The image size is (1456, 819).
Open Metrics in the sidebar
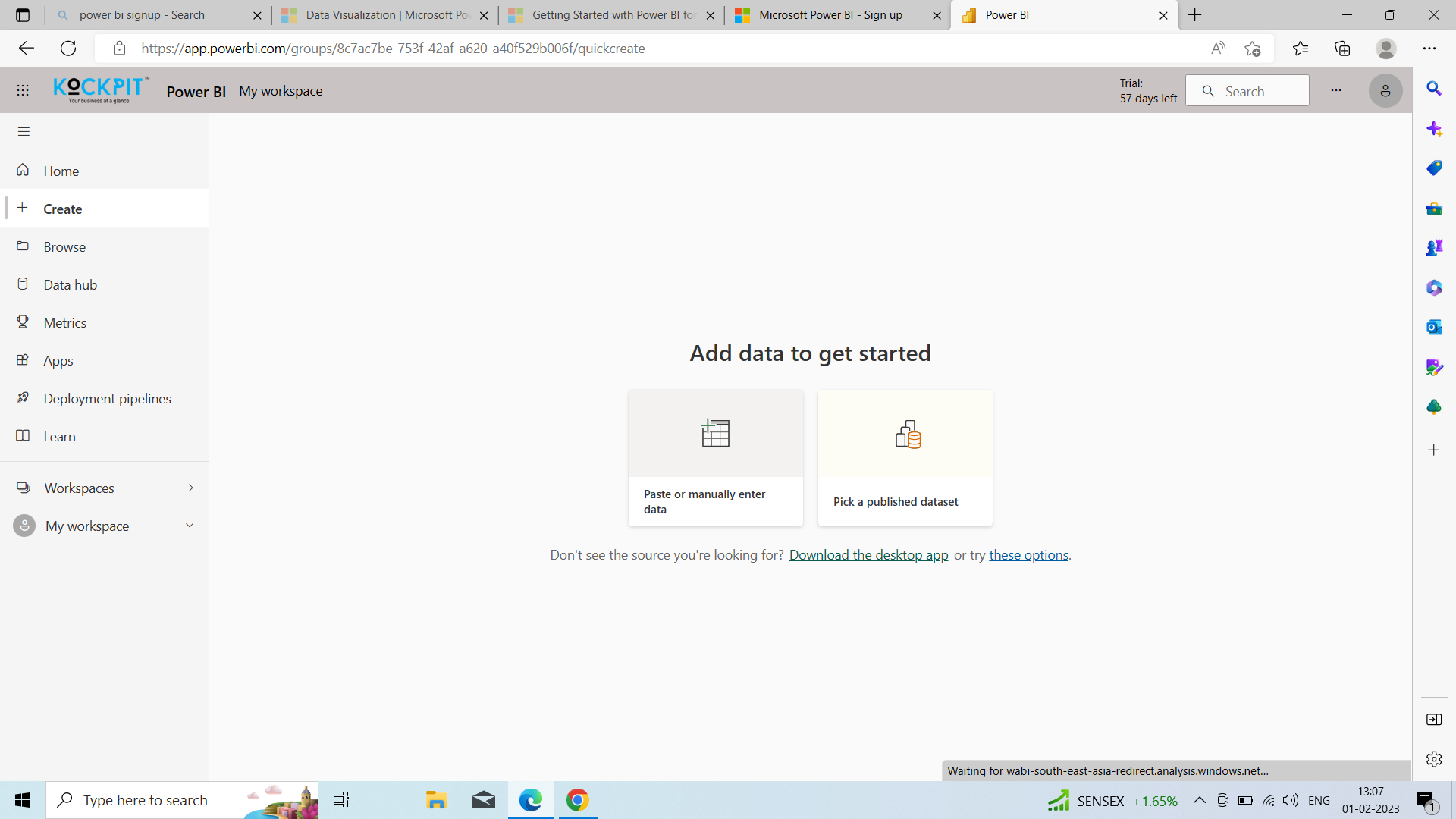click(x=105, y=322)
